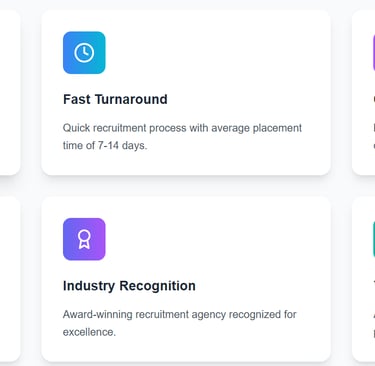Click the word "Recognition" in the title
This screenshot has width=375, height=366.
point(158,286)
